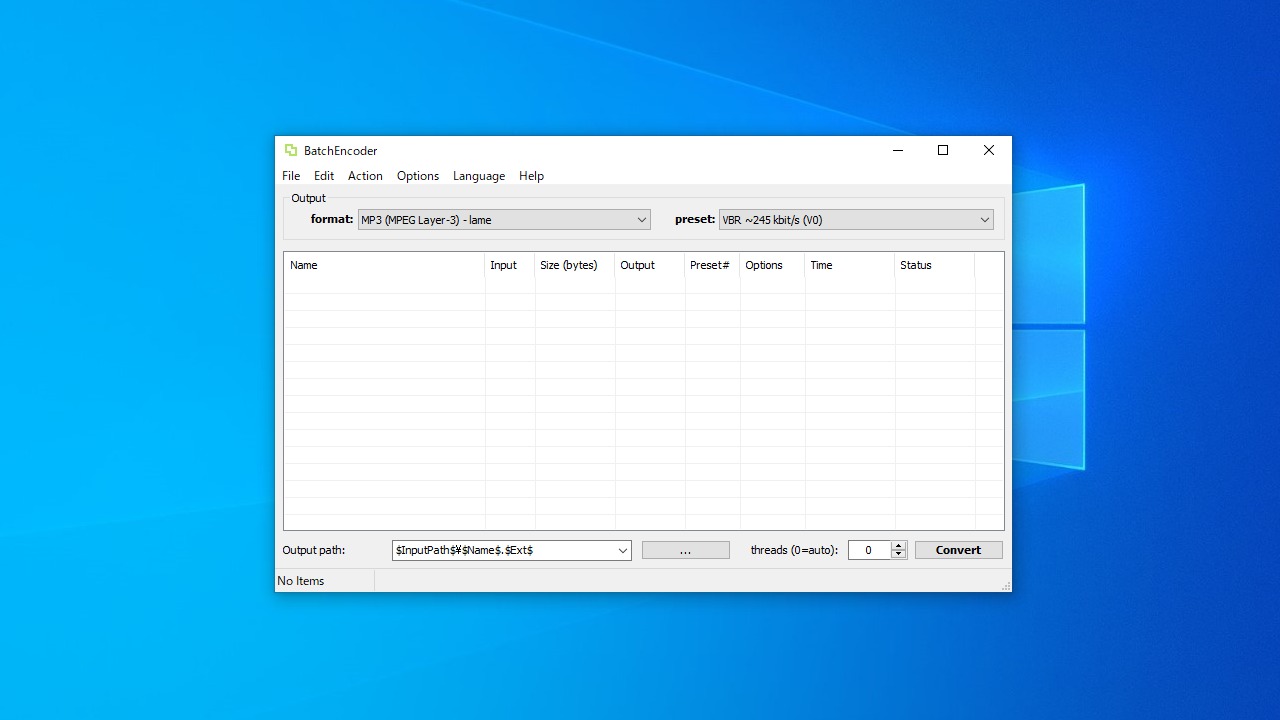Click the browse "..." button

[685, 550]
